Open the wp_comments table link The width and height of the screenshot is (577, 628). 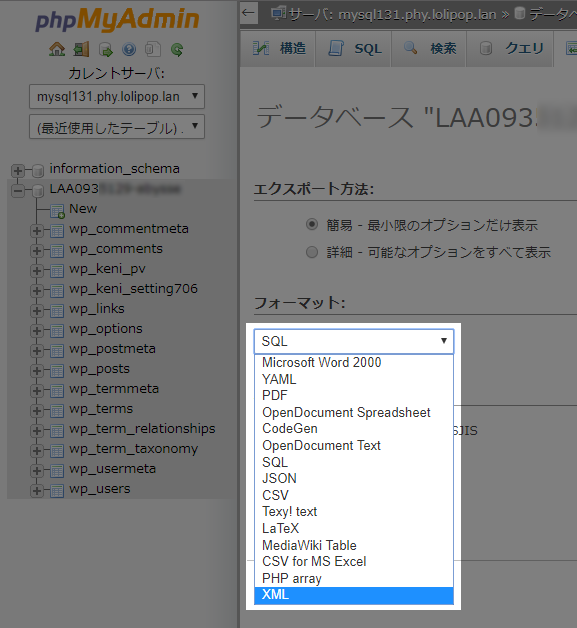[116, 249]
